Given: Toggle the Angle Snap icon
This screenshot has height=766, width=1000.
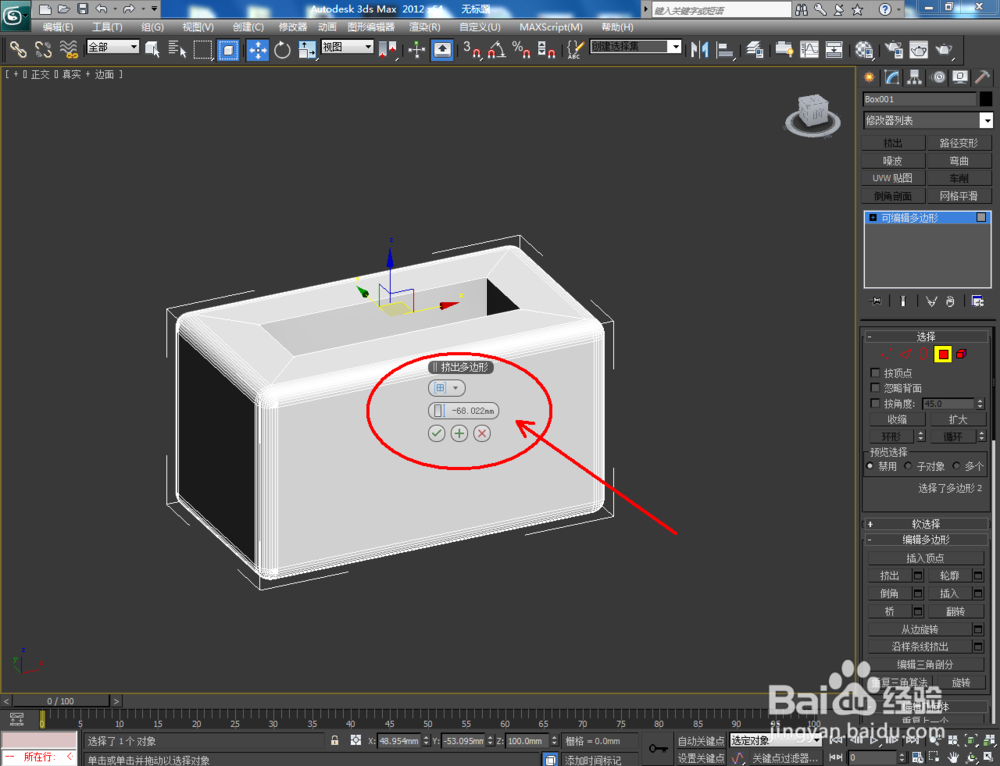Looking at the screenshot, I should (496, 49).
